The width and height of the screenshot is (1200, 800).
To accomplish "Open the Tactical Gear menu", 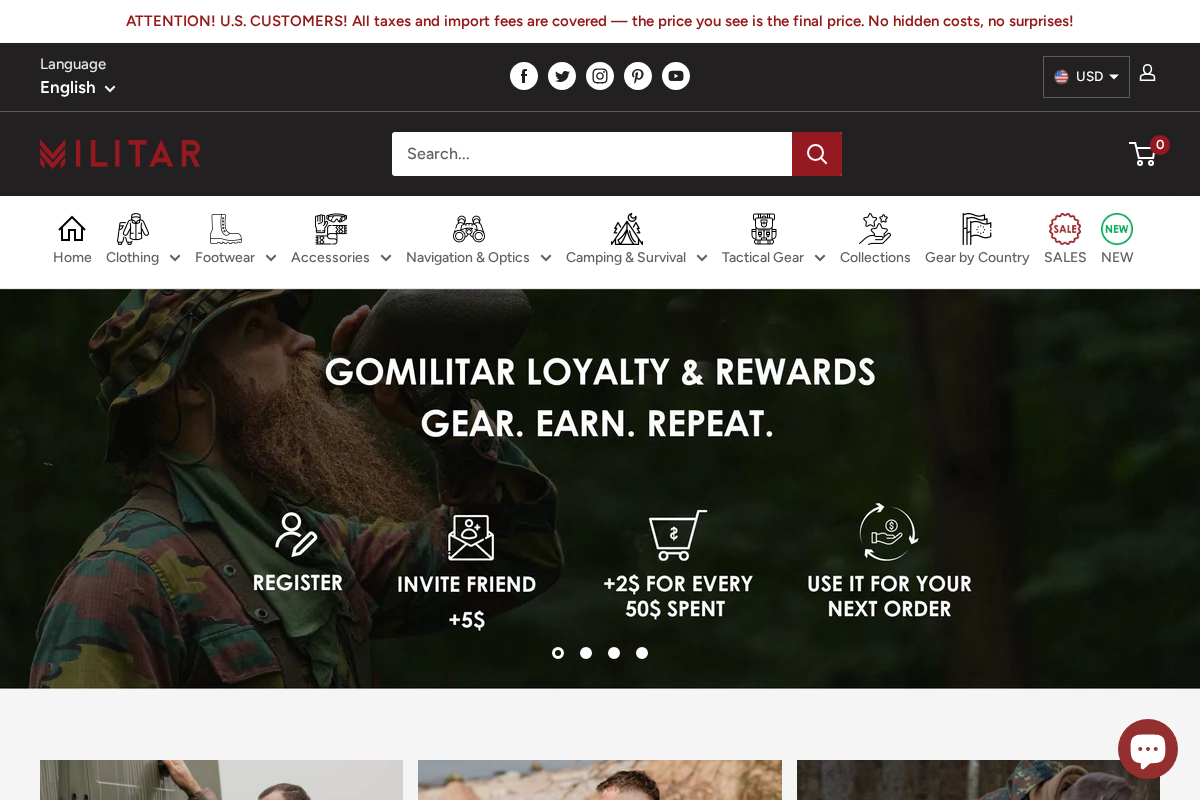I will click(773, 240).
